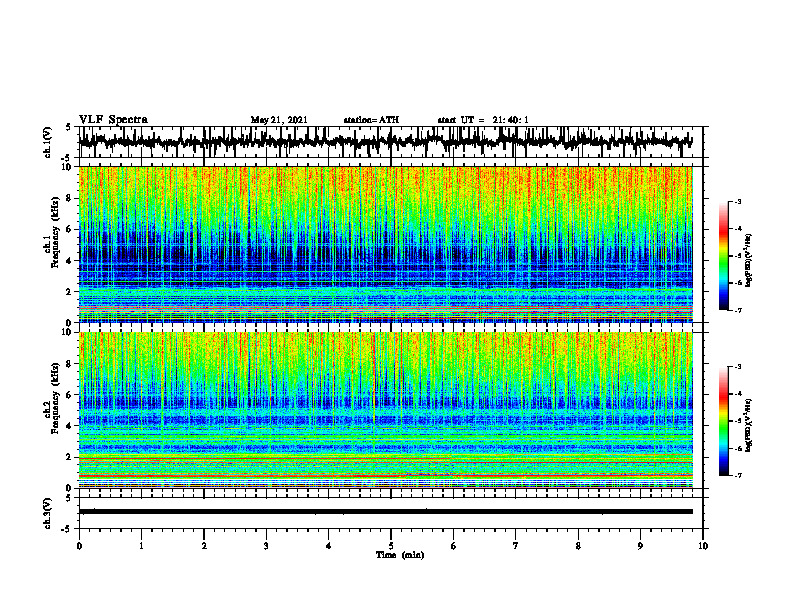The width and height of the screenshot is (792, 612).
Task: Click time axis tick label 6
Action: pyautogui.click(x=454, y=546)
